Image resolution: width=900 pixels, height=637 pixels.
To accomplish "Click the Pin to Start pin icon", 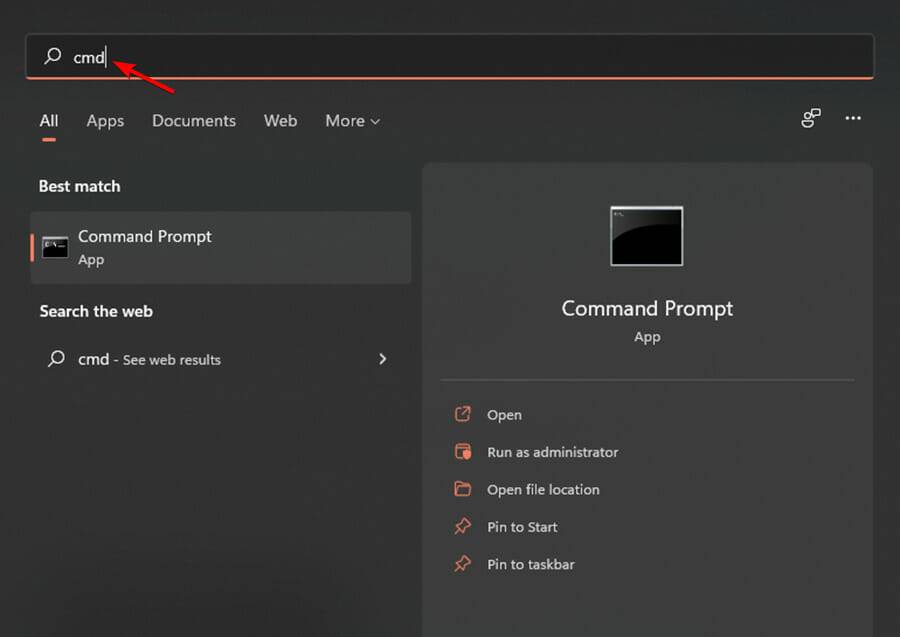I will [462, 527].
